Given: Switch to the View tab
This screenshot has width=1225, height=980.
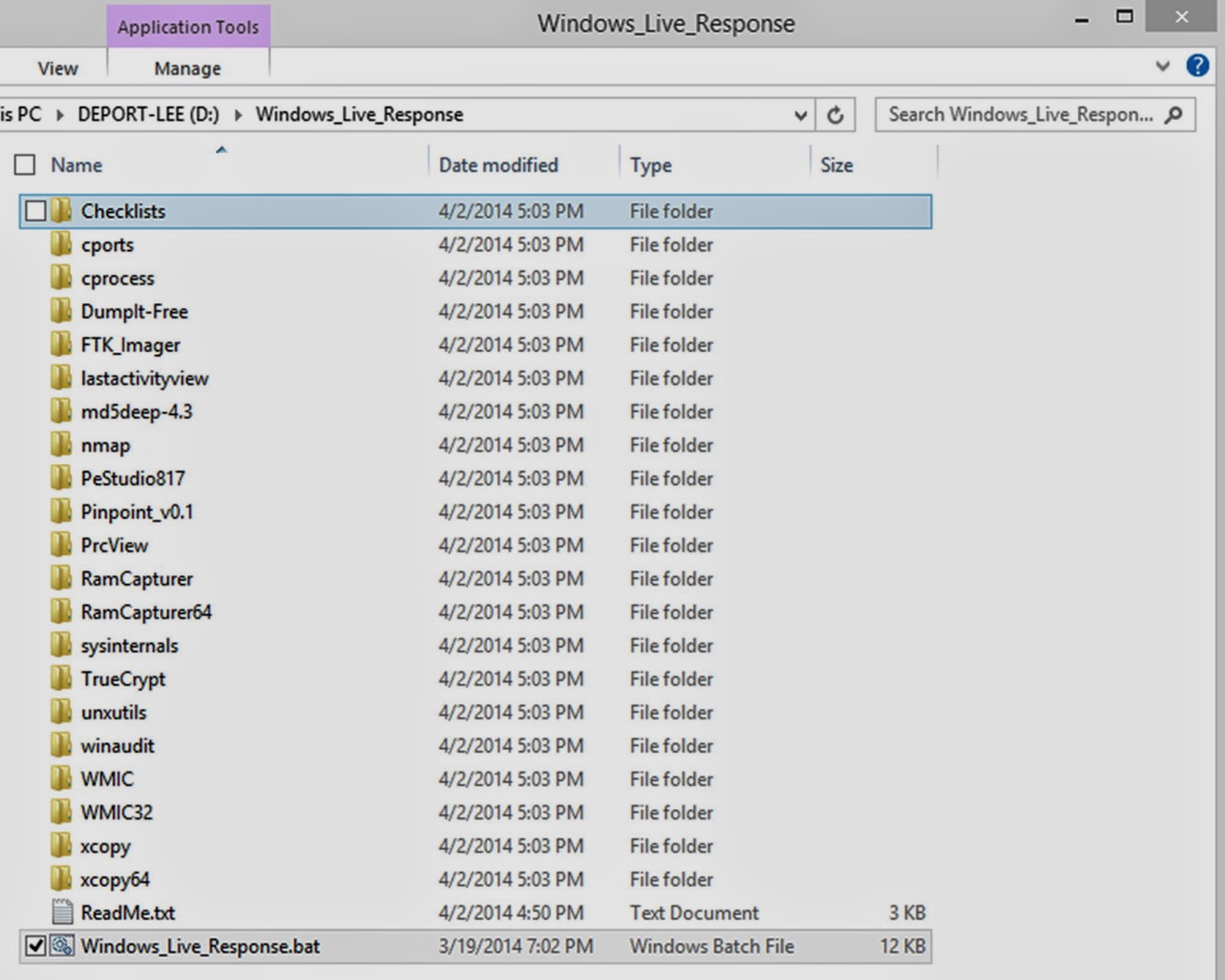Looking at the screenshot, I should pos(57,67).
